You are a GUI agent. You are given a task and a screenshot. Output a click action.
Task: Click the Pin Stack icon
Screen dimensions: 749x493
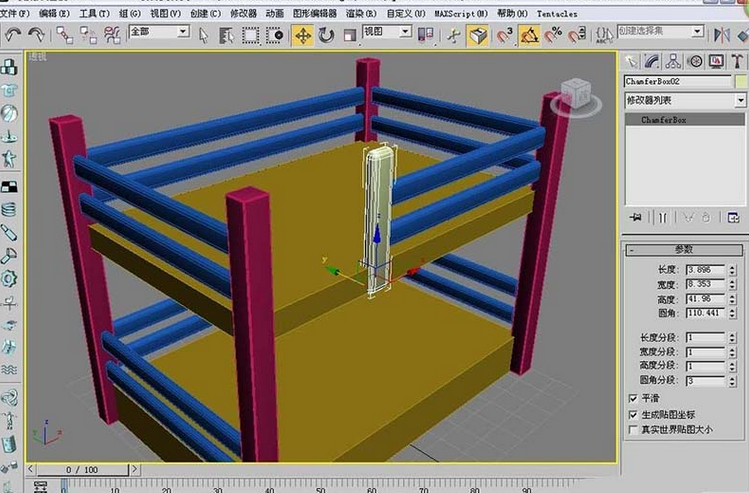click(636, 218)
